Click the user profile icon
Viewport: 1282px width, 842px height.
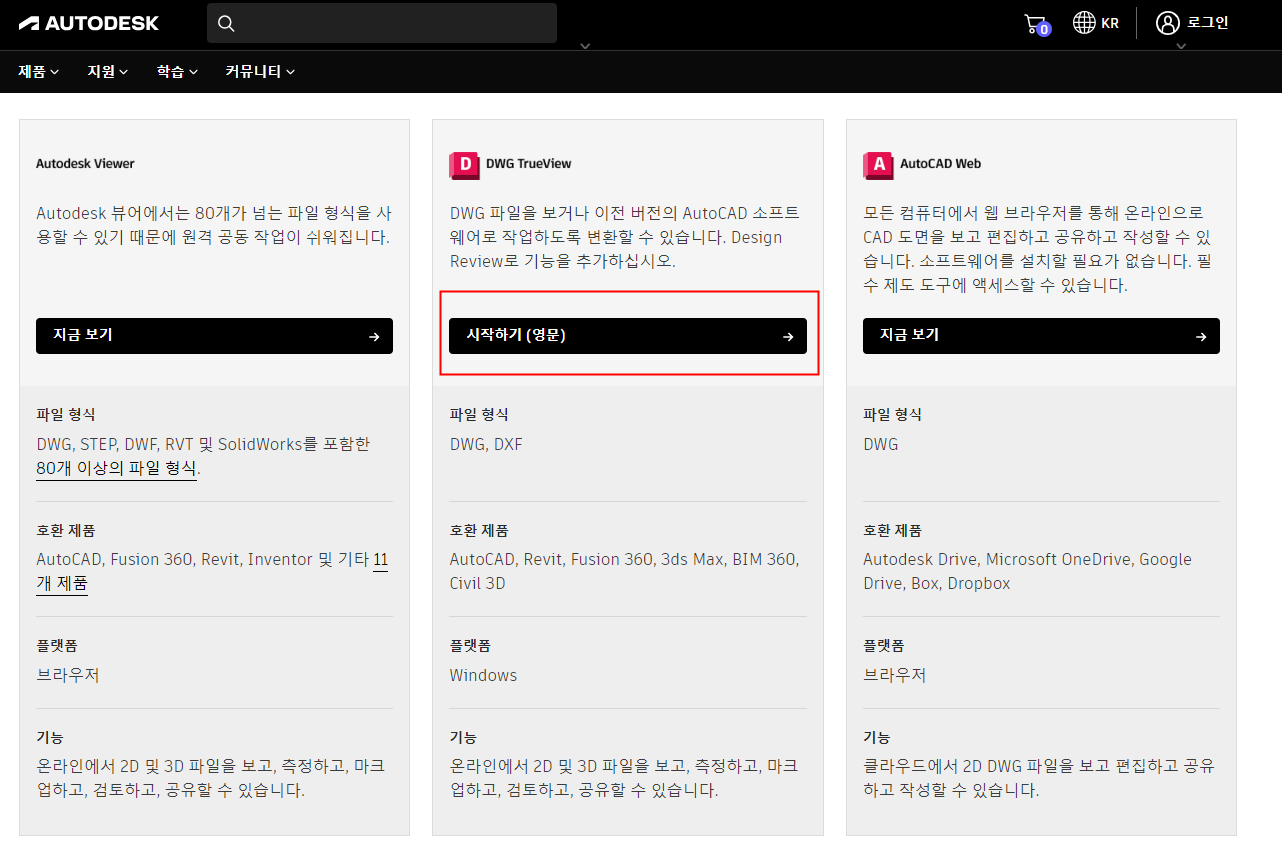click(1167, 23)
